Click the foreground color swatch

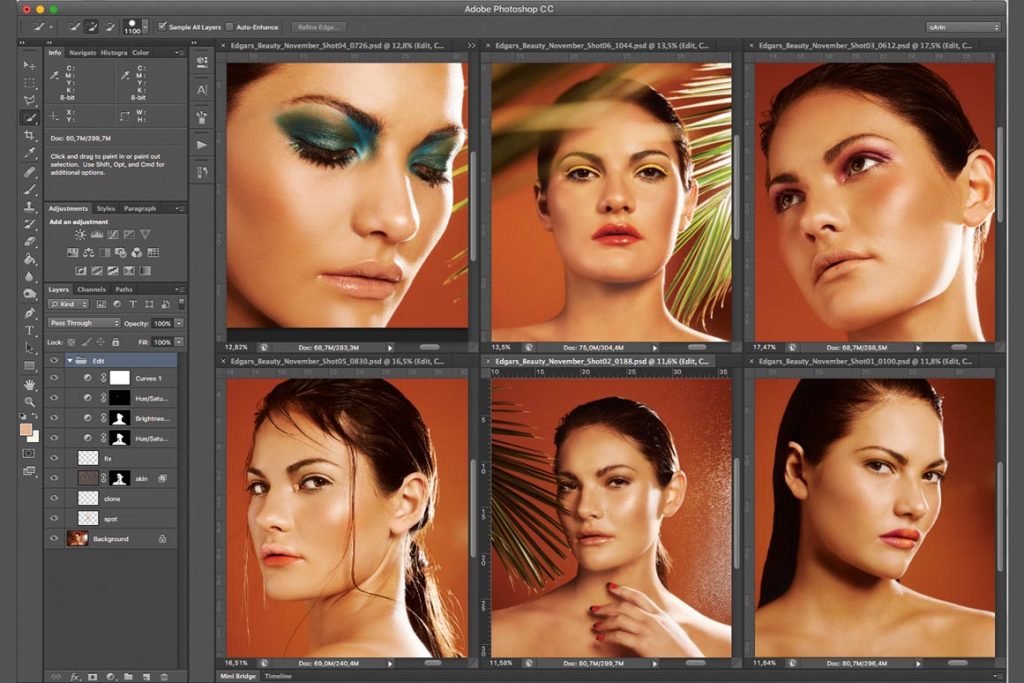(x=26, y=430)
